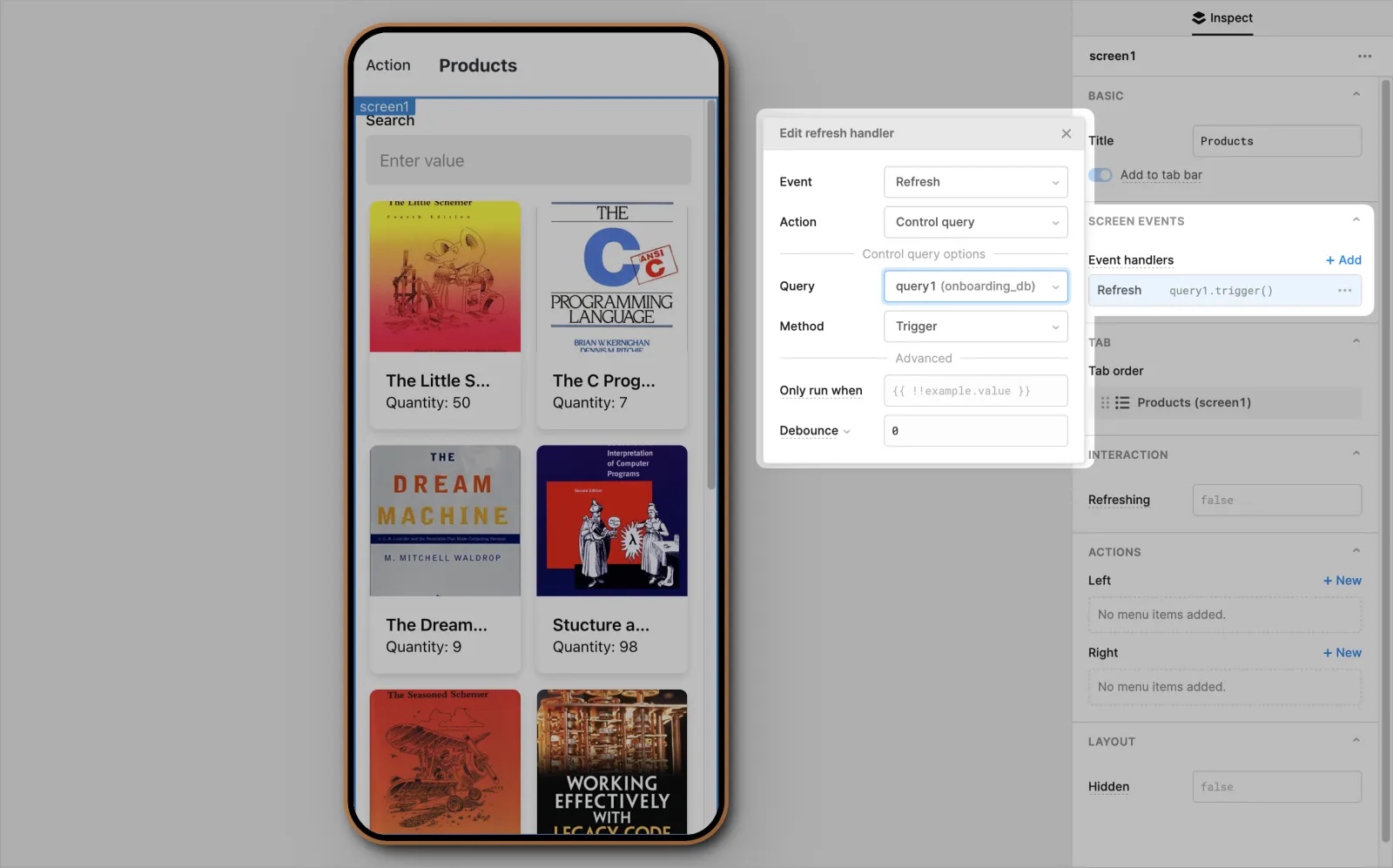
Task: Collapse the ACTIONS section
Action: pyautogui.click(x=1356, y=551)
